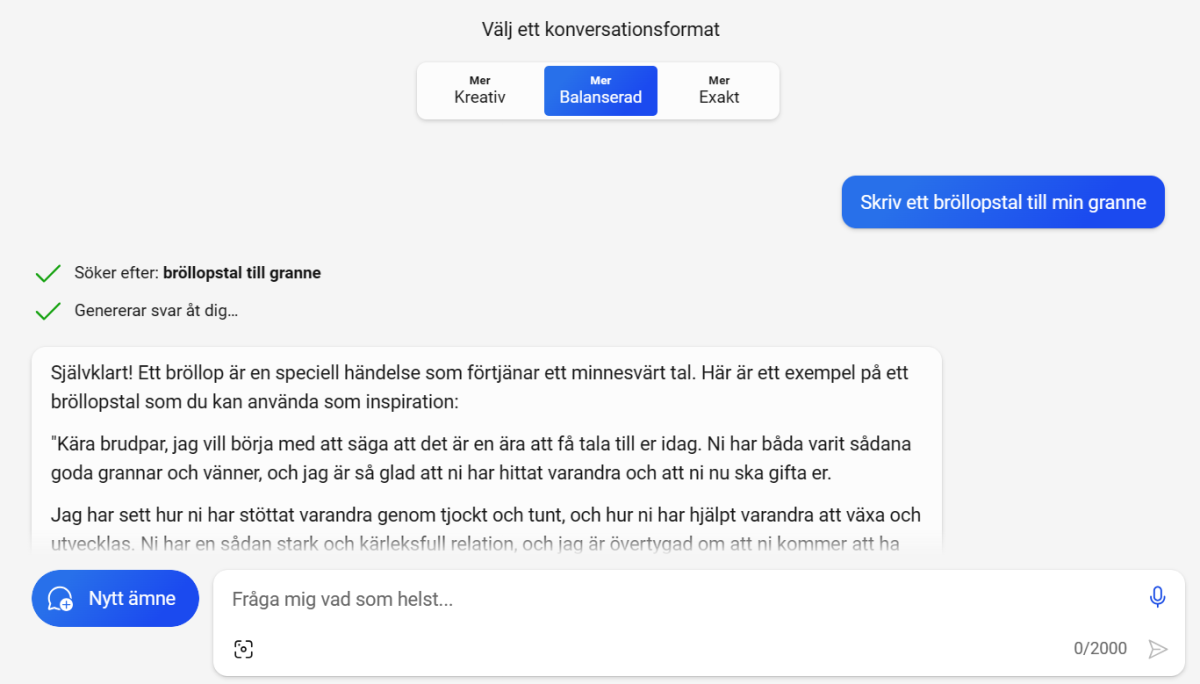Click the microphone icon for voice input
This screenshot has width=1200, height=684.
pos(1157,596)
